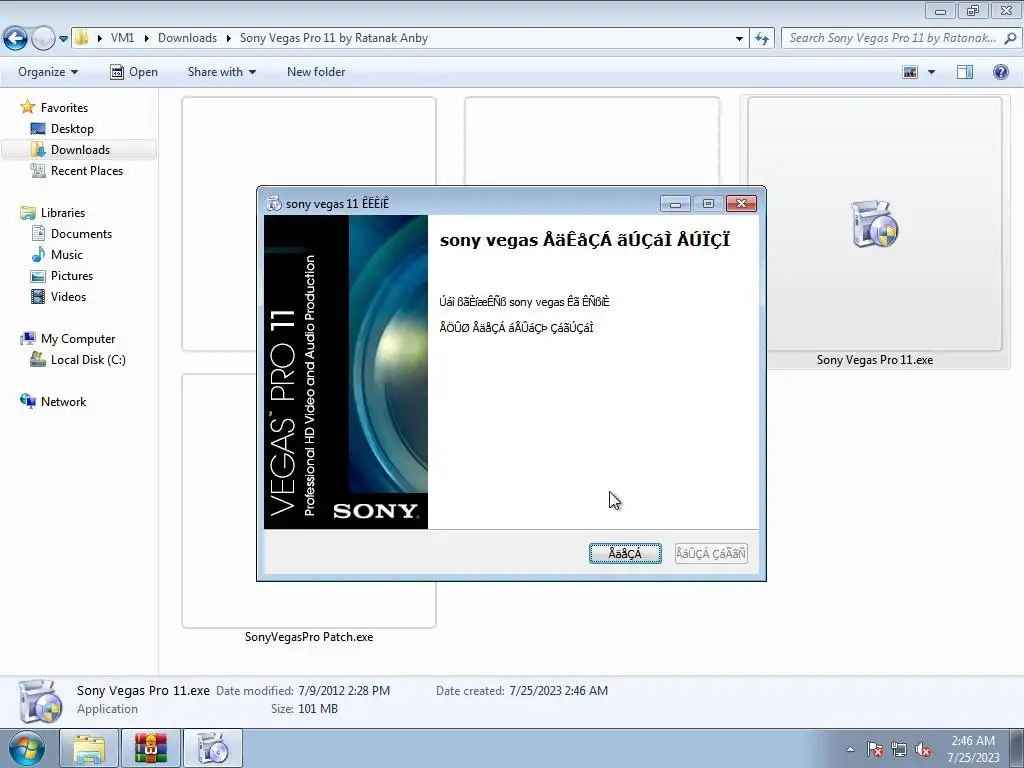The width and height of the screenshot is (1024, 768).
Task: Open the Share with menu
Action: (x=221, y=72)
